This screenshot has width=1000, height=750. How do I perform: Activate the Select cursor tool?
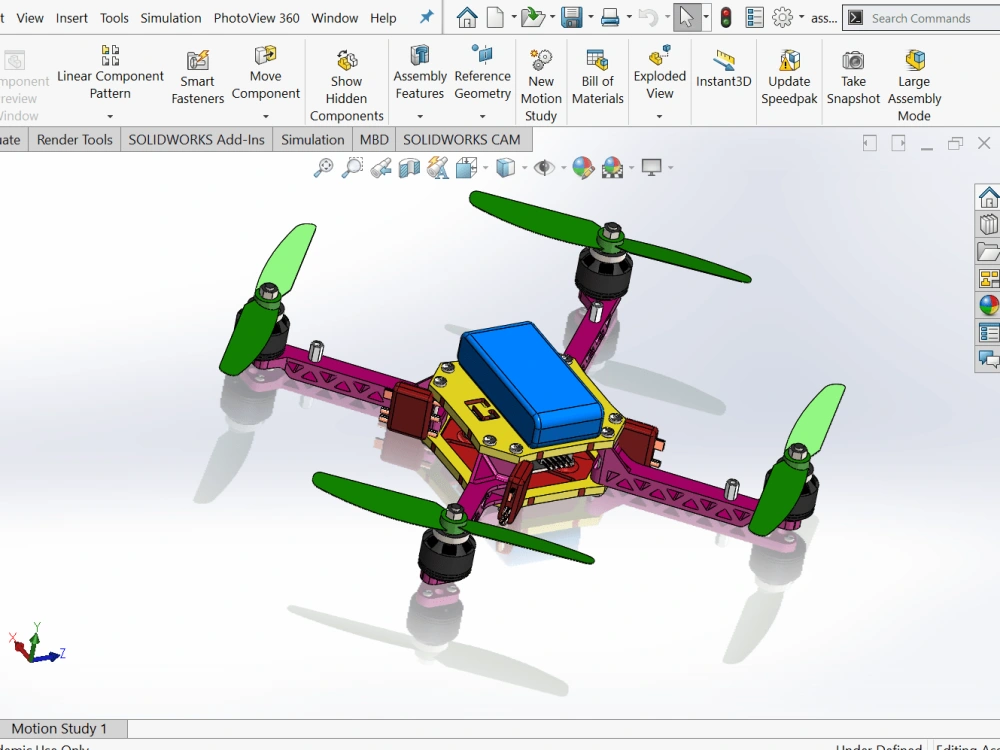(686, 17)
